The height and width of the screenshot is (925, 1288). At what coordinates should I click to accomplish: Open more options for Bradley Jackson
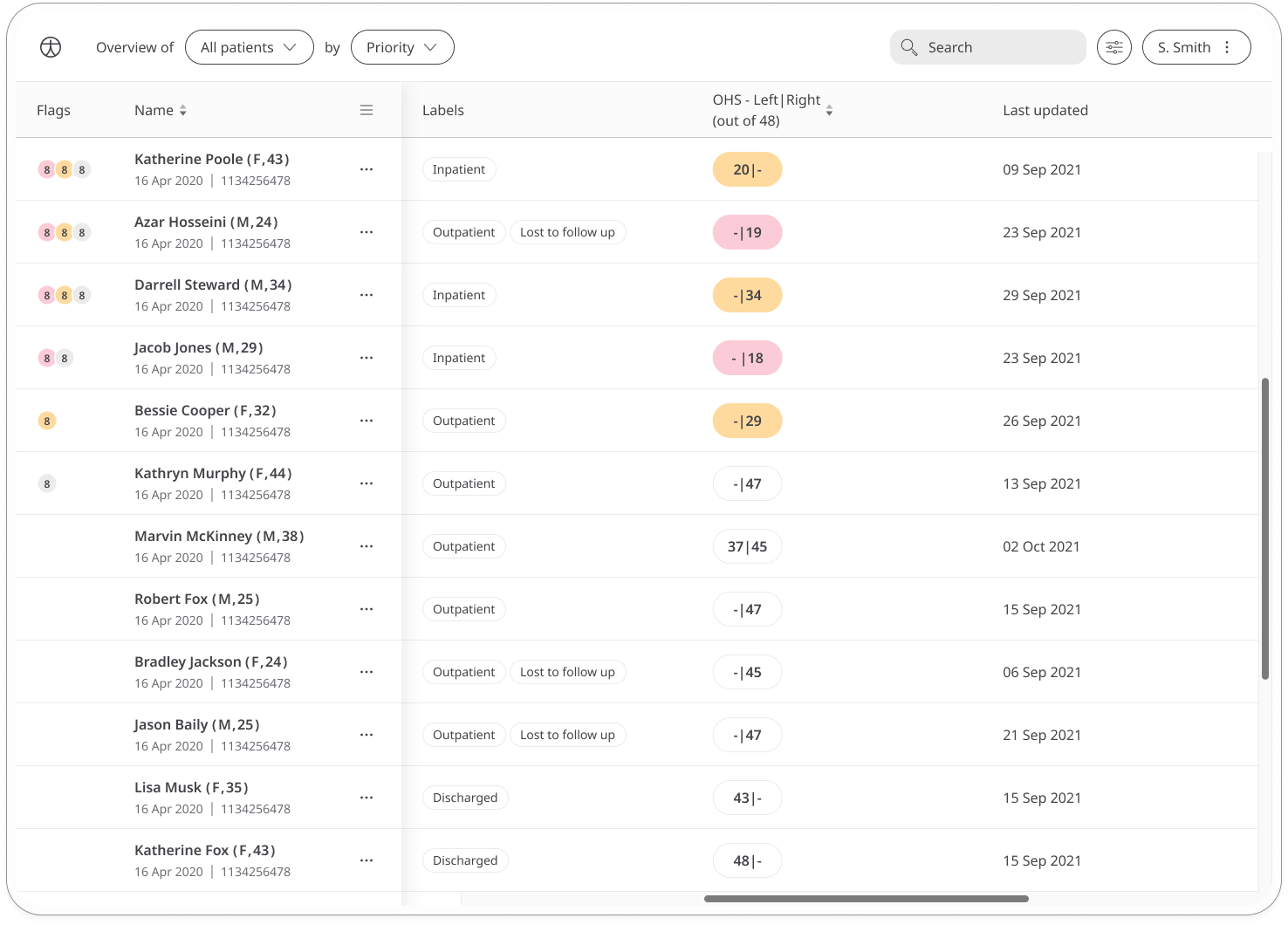(367, 672)
